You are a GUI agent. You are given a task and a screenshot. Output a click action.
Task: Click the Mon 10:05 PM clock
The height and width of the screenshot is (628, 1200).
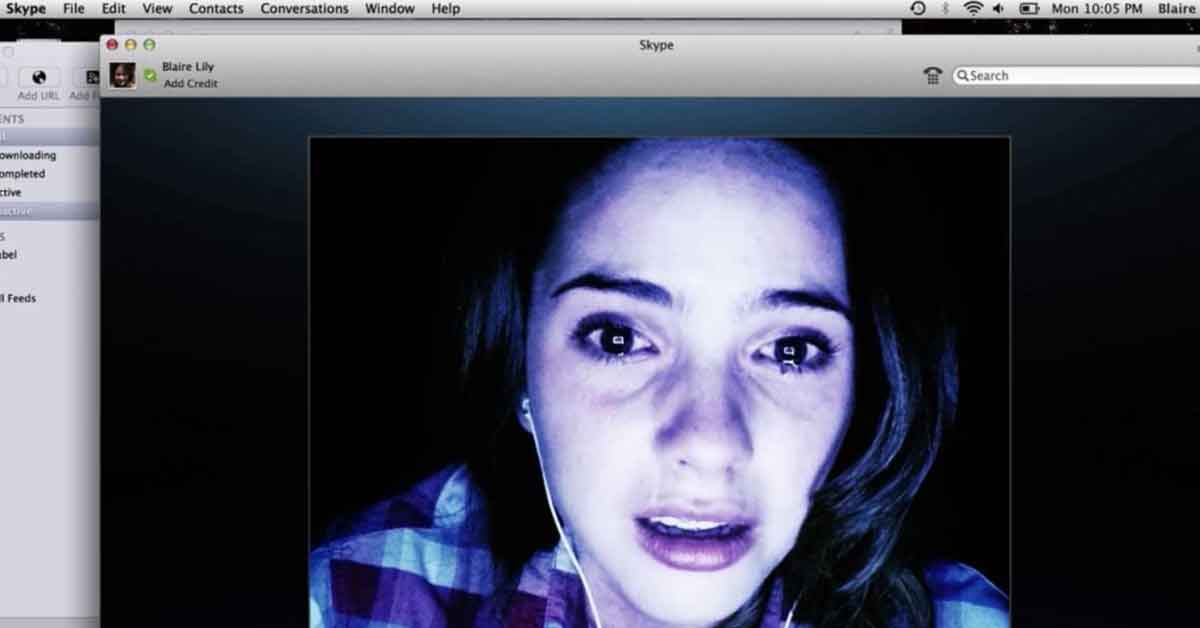[x=1096, y=8]
